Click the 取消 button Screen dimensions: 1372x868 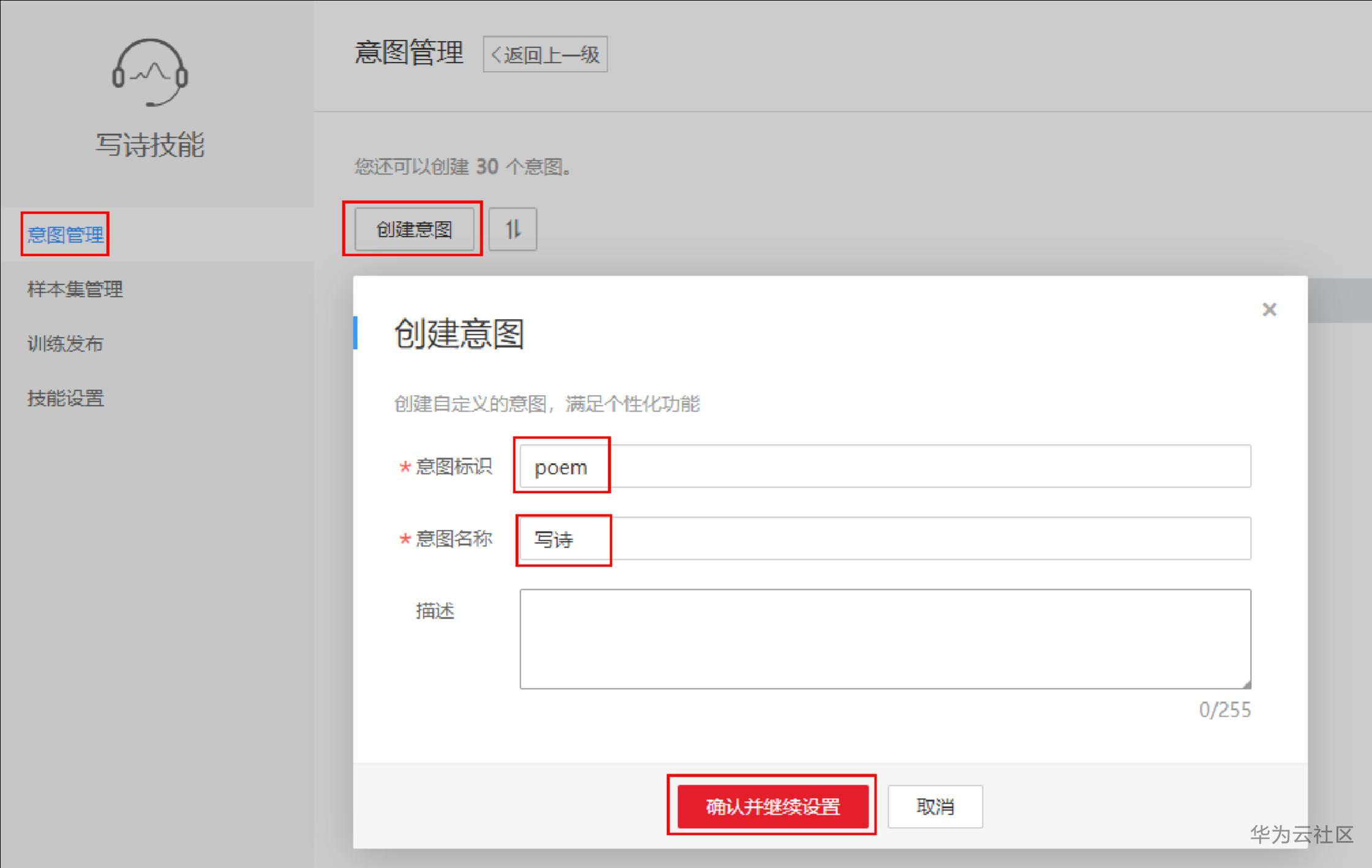tap(935, 806)
